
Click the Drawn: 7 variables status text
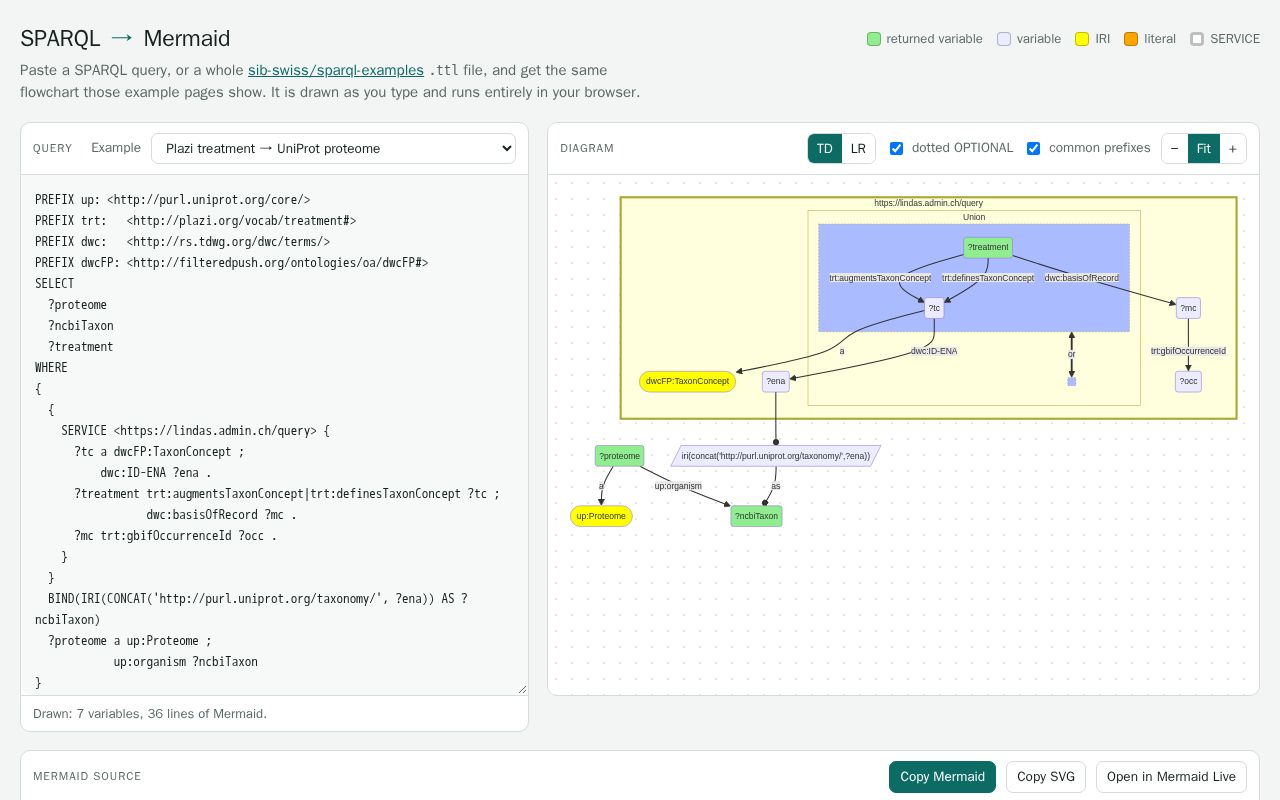click(x=150, y=714)
